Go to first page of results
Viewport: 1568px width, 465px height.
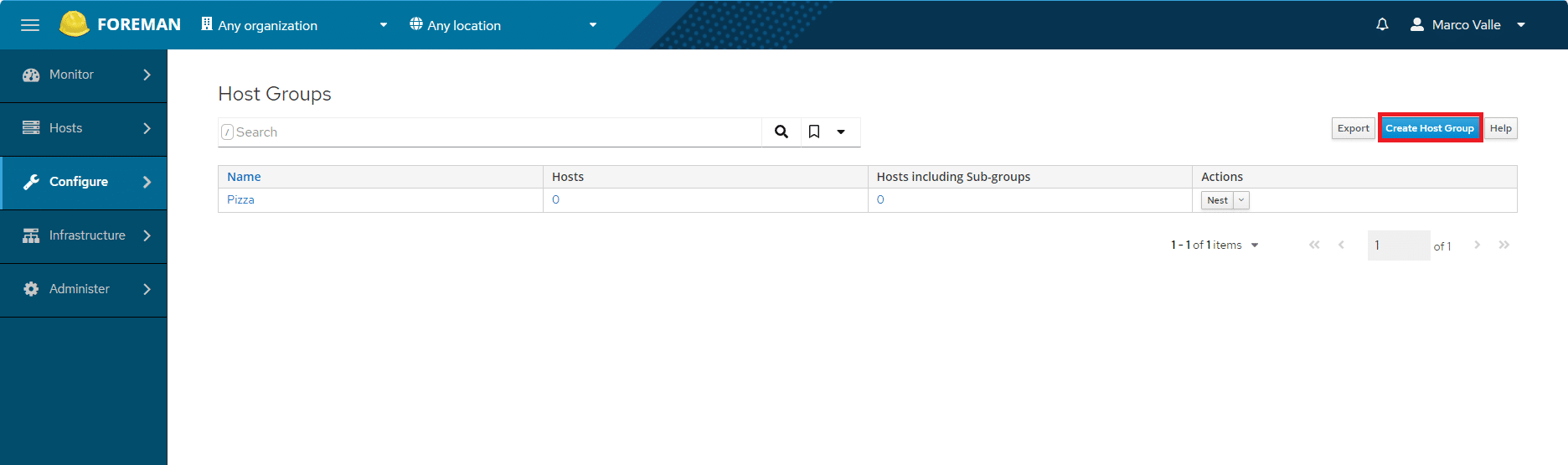pyautogui.click(x=1314, y=245)
